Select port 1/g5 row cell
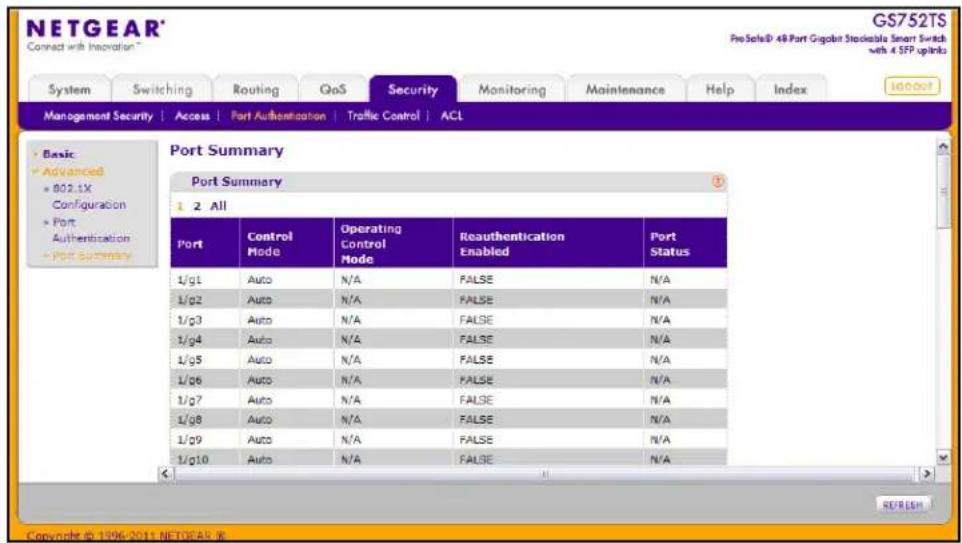 (x=205, y=360)
